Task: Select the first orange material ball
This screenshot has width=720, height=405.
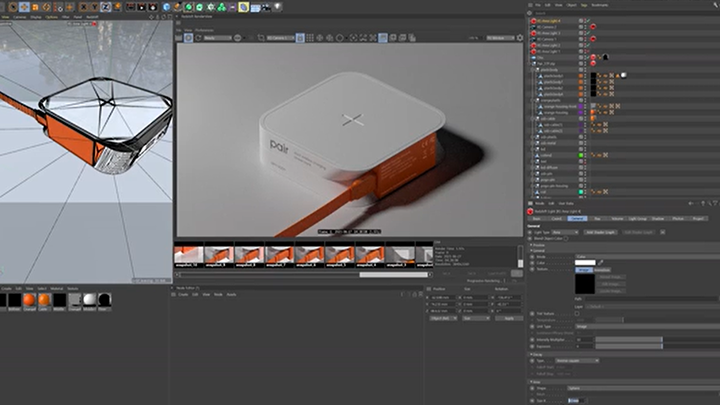Action: coord(29,300)
